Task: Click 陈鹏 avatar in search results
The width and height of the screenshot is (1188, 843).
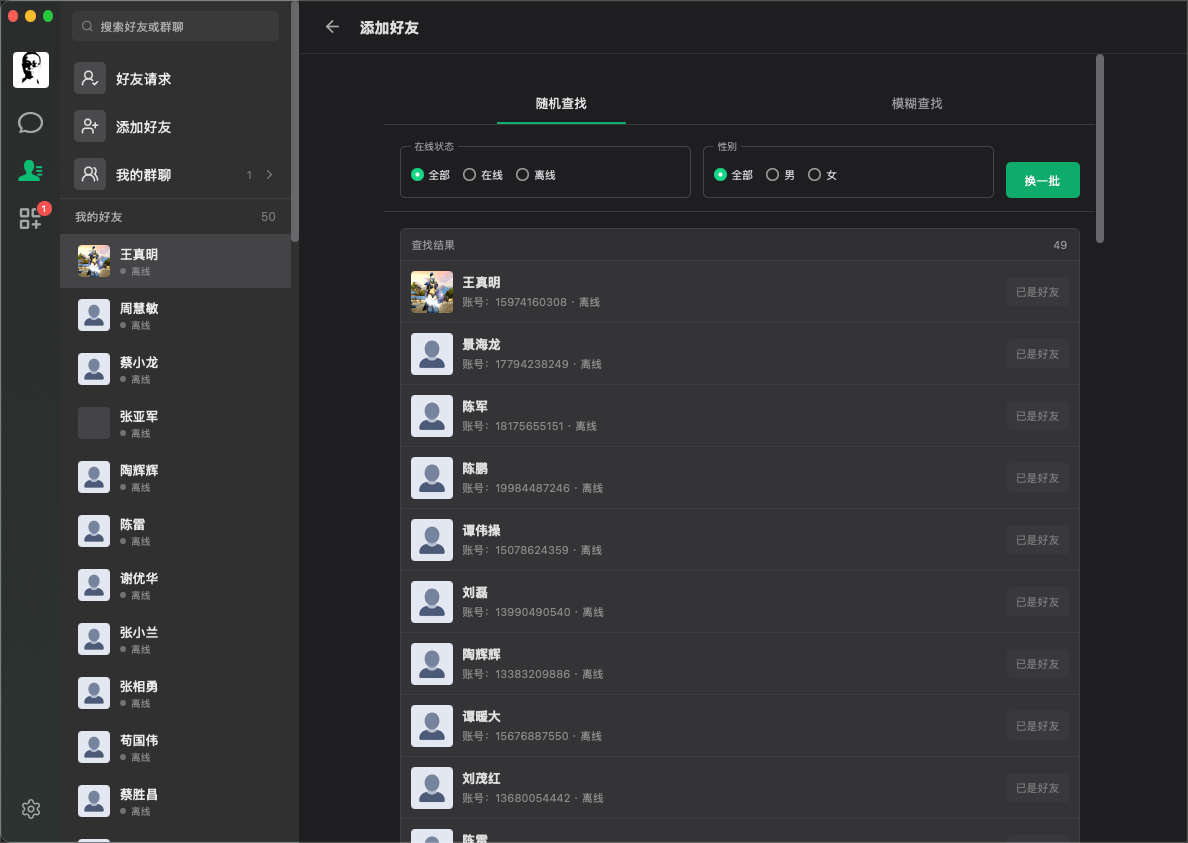Action: point(432,478)
